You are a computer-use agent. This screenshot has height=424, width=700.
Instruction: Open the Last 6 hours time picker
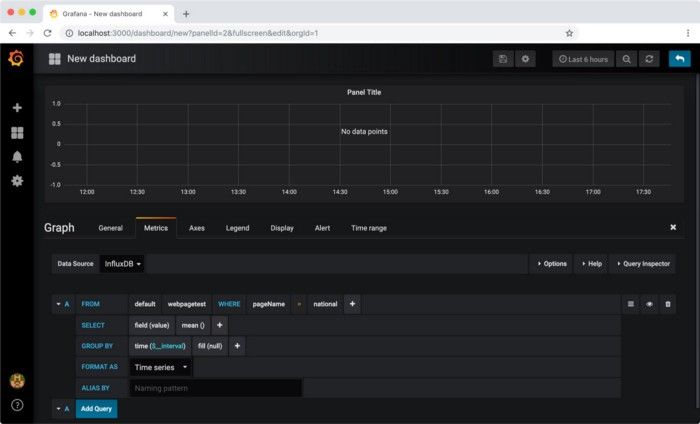pyautogui.click(x=583, y=59)
